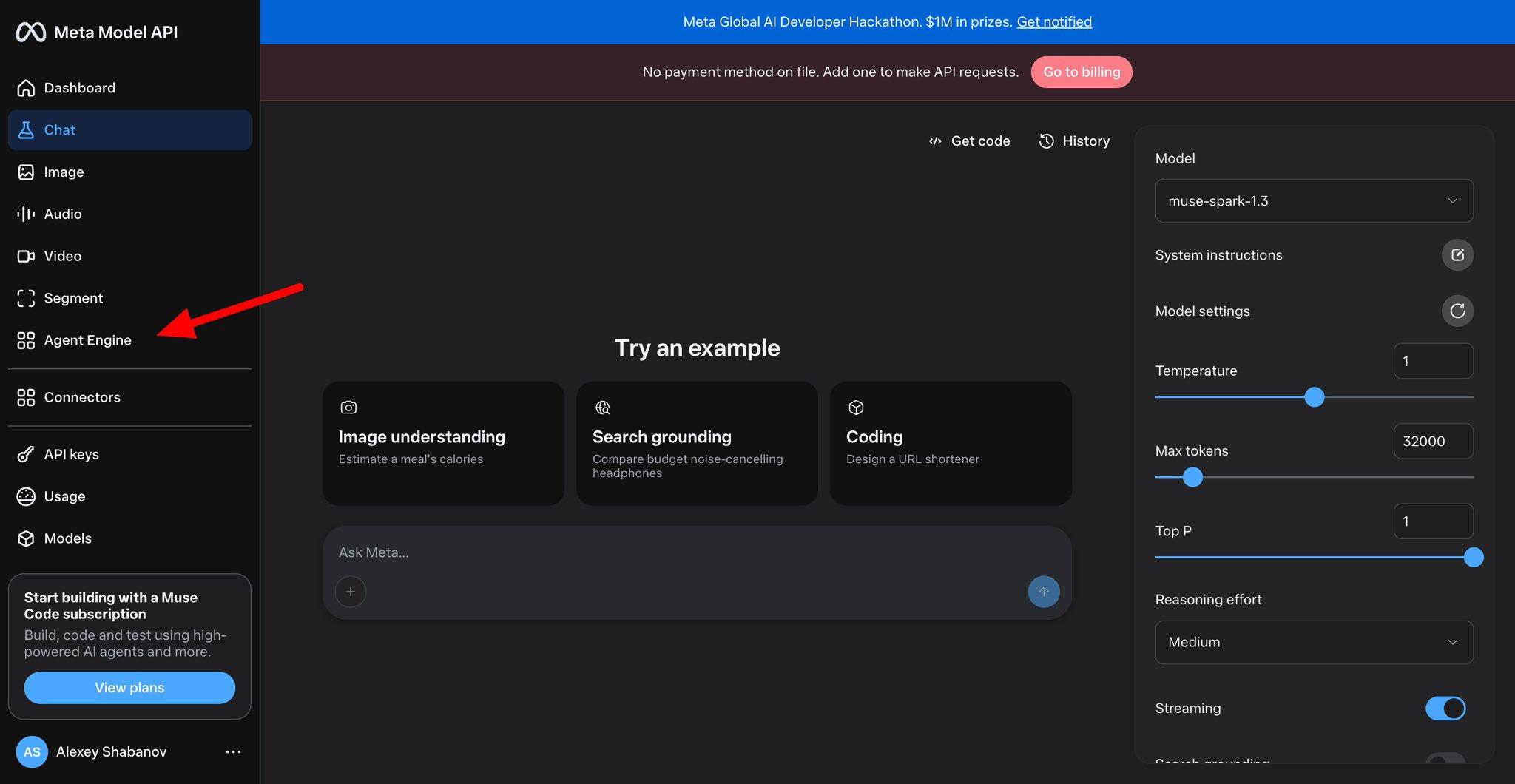This screenshot has width=1515, height=784.
Task: Click the Get code brackets icon
Action: pyautogui.click(x=935, y=141)
